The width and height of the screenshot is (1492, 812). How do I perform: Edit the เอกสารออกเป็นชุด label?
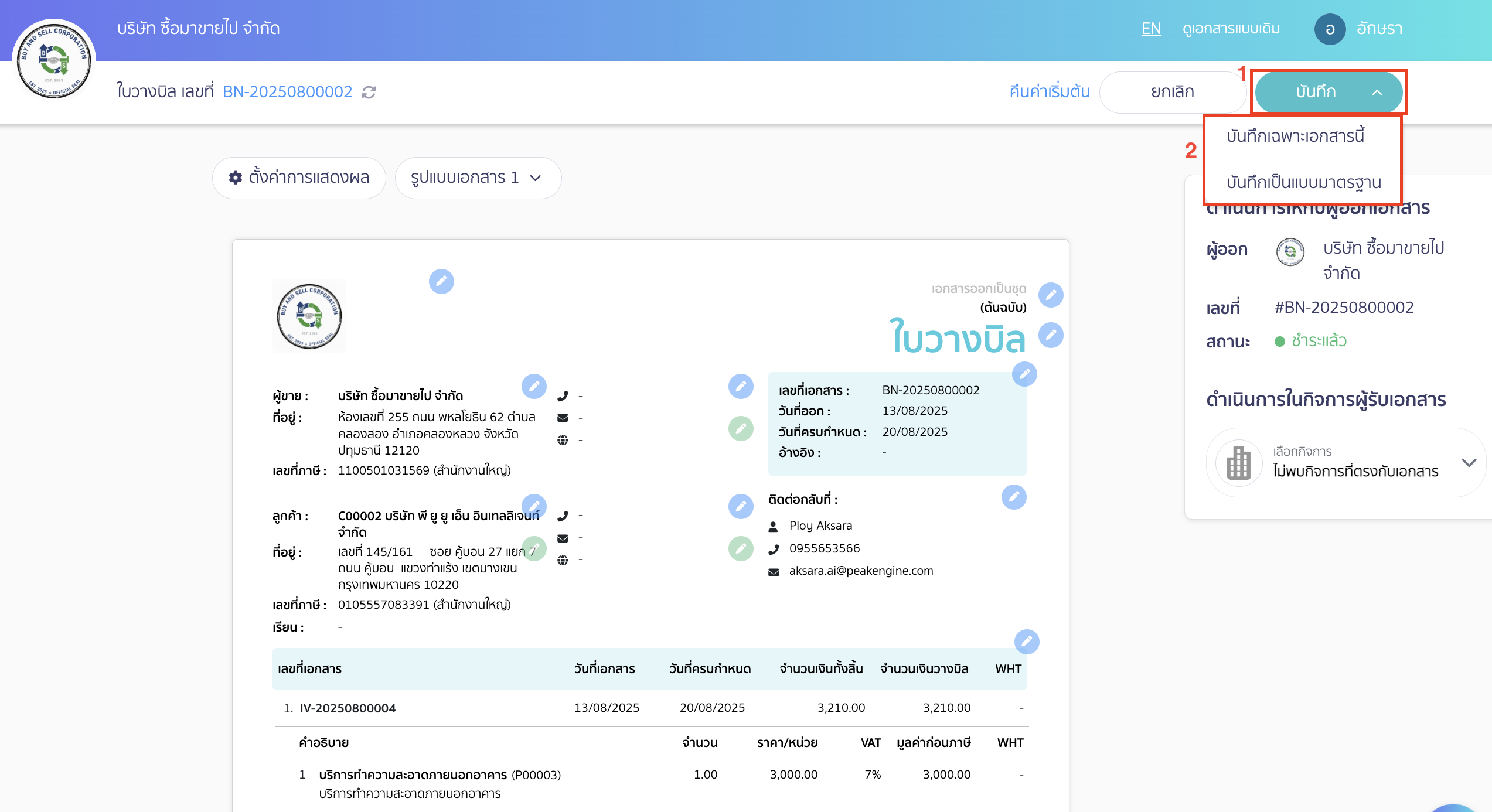tap(1051, 295)
